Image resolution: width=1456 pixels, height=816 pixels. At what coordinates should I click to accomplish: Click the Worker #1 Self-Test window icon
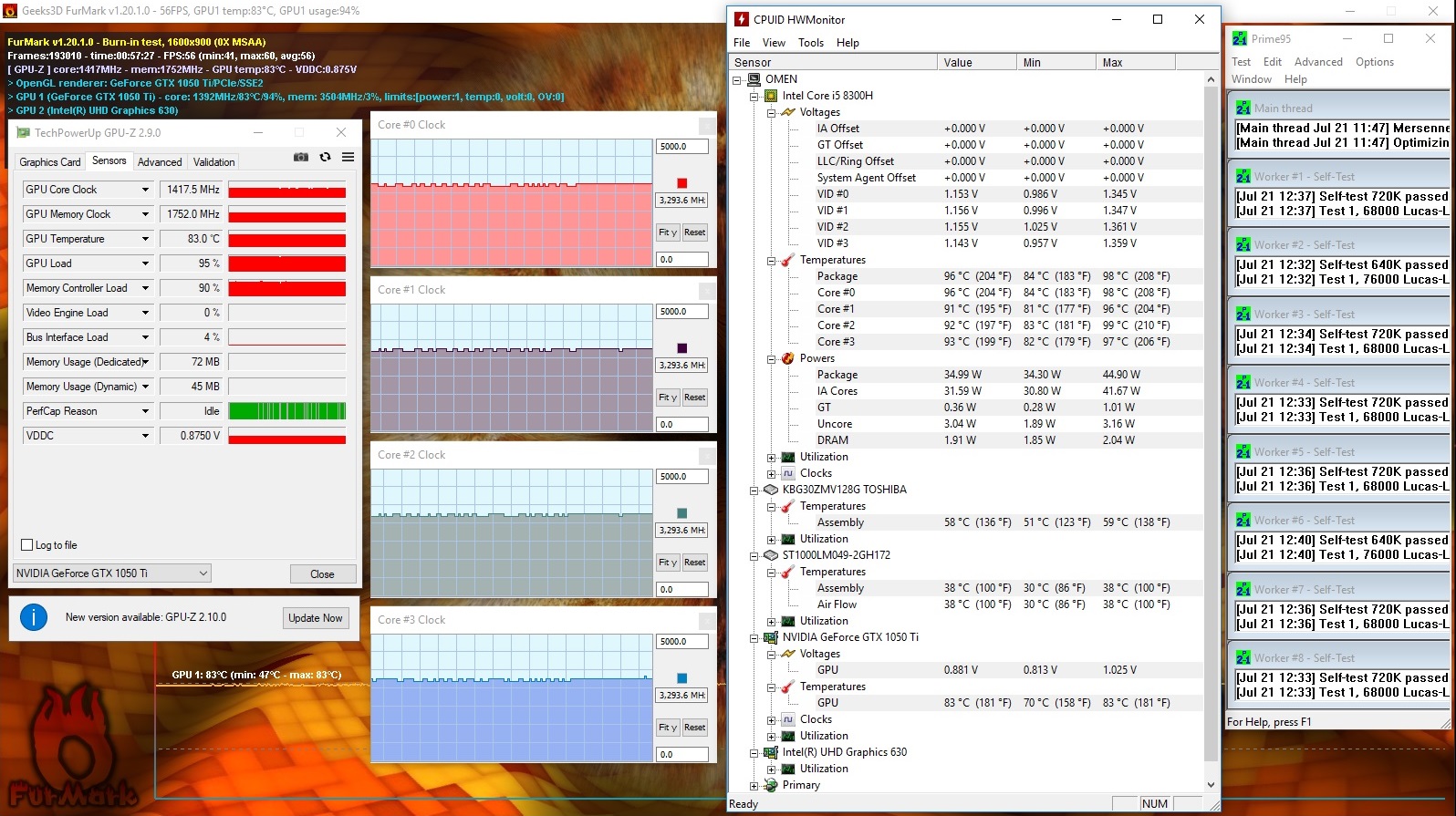pyautogui.click(x=1243, y=176)
